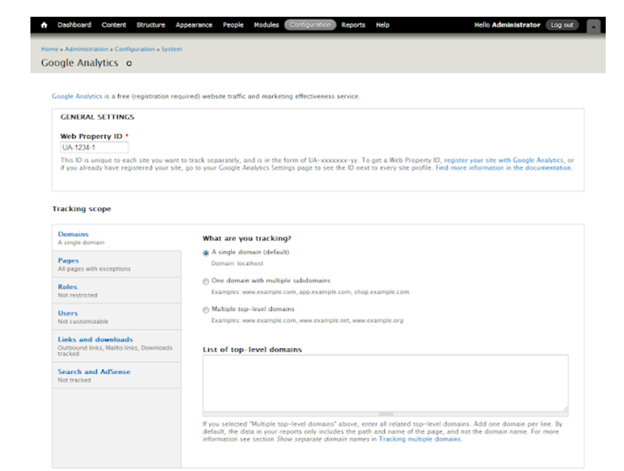The height and width of the screenshot is (471, 624).
Task: Open the Help menu
Action: (383, 25)
